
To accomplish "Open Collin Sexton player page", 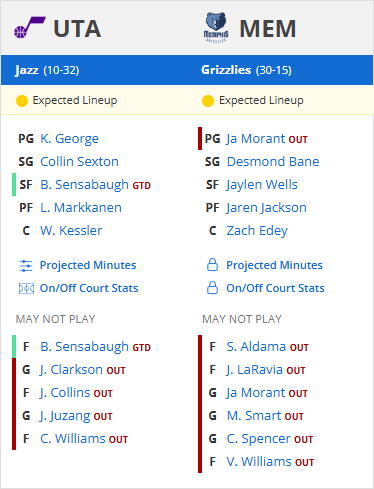I will click(x=79, y=162).
